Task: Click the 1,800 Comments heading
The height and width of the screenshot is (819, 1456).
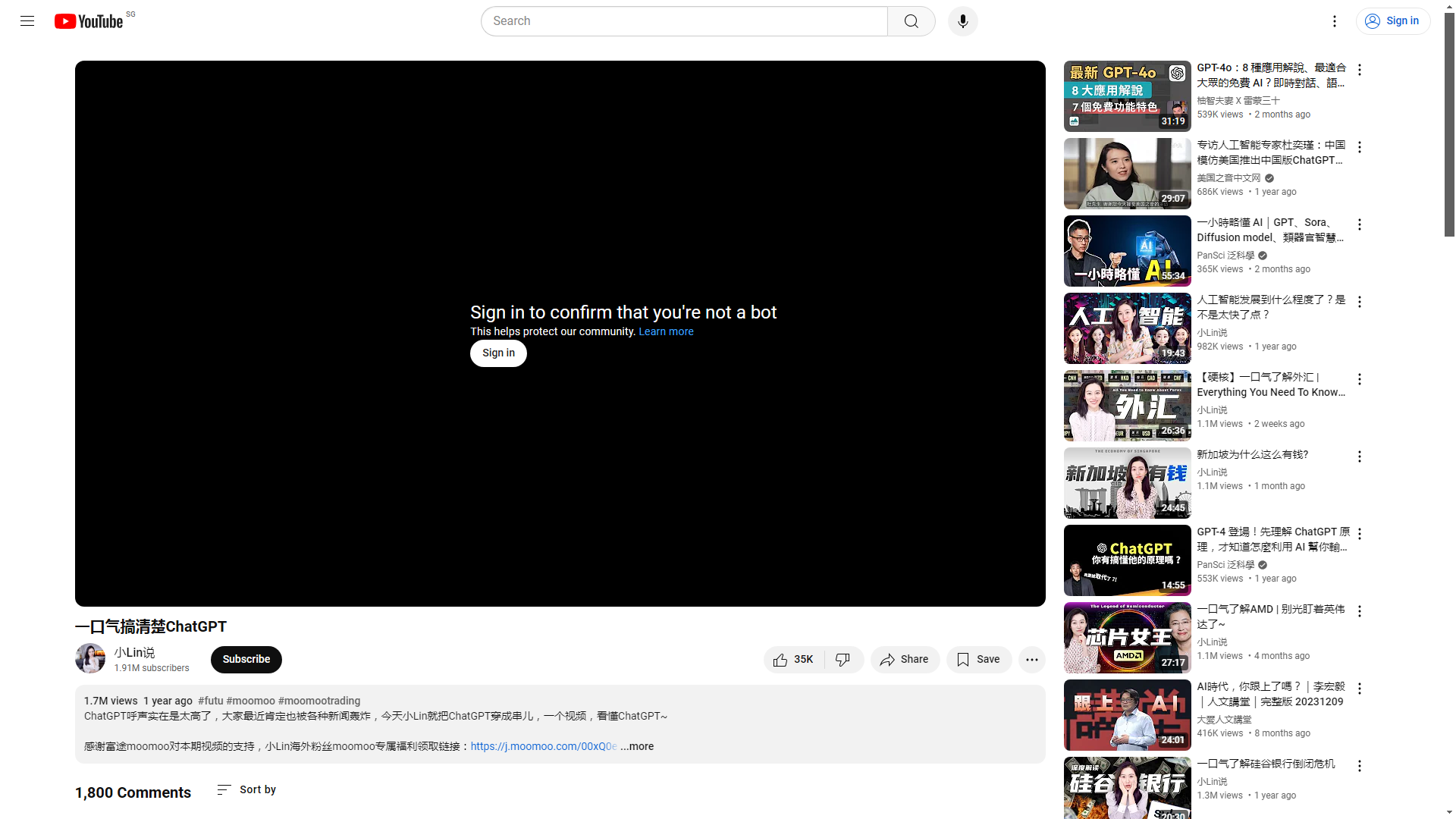Action: 133,792
